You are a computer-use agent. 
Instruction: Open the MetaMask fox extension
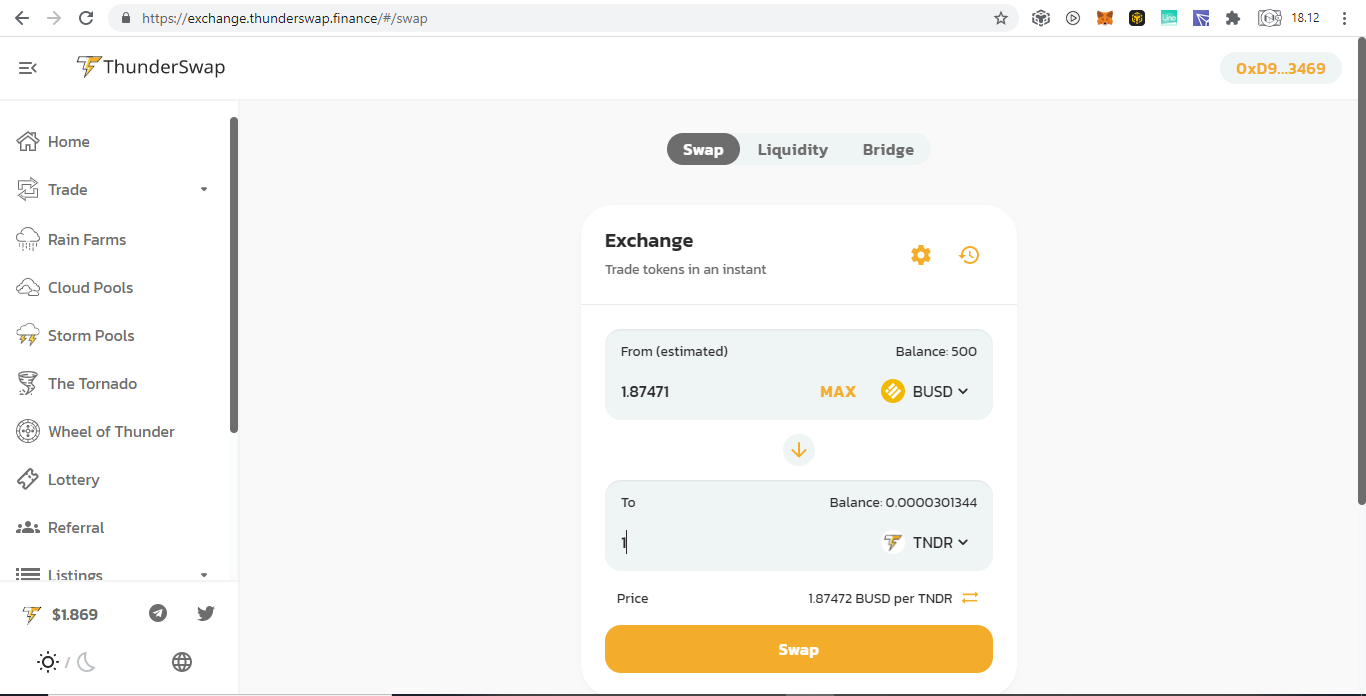pyautogui.click(x=1105, y=18)
